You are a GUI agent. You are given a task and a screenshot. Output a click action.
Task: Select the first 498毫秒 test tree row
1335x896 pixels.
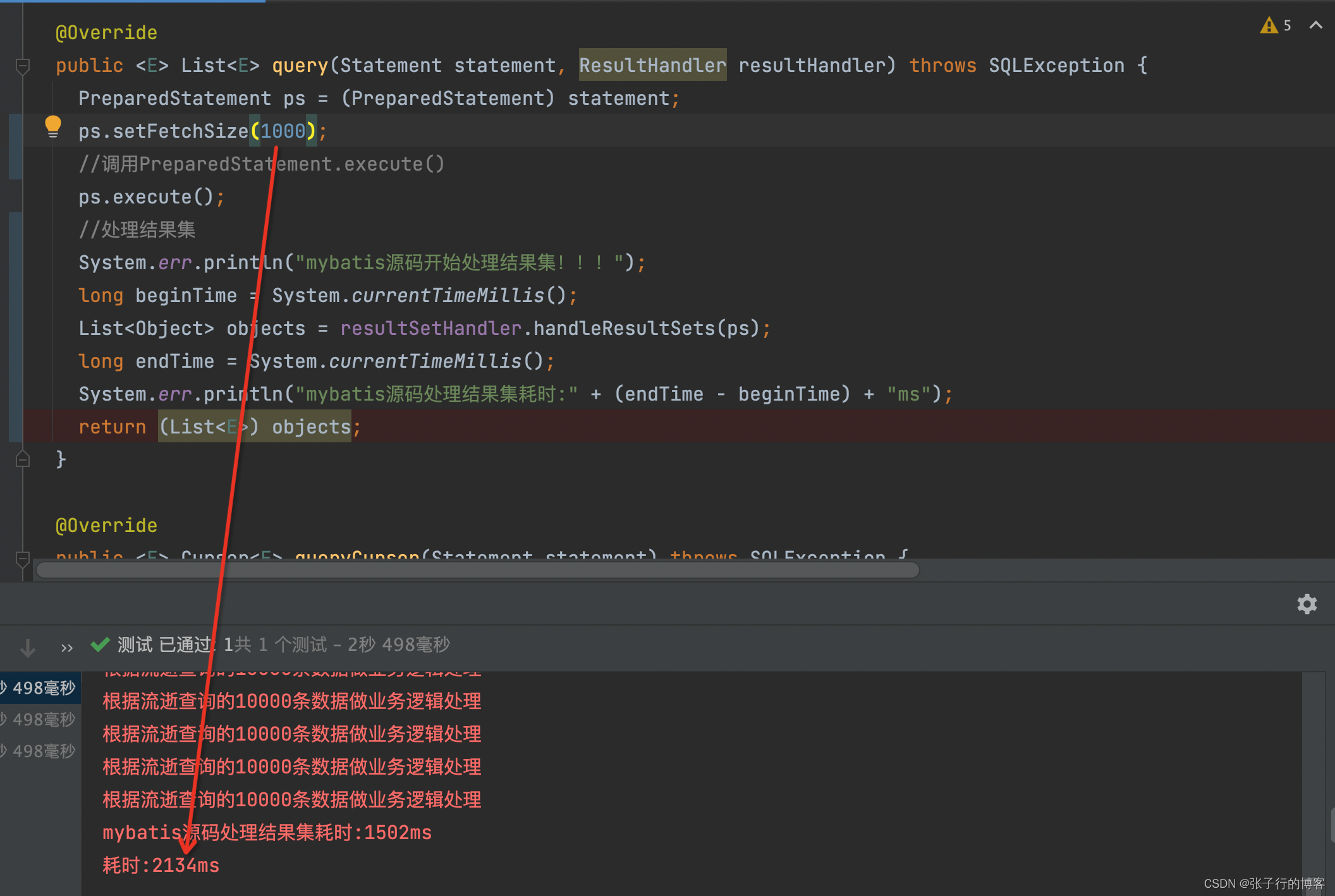[40, 687]
